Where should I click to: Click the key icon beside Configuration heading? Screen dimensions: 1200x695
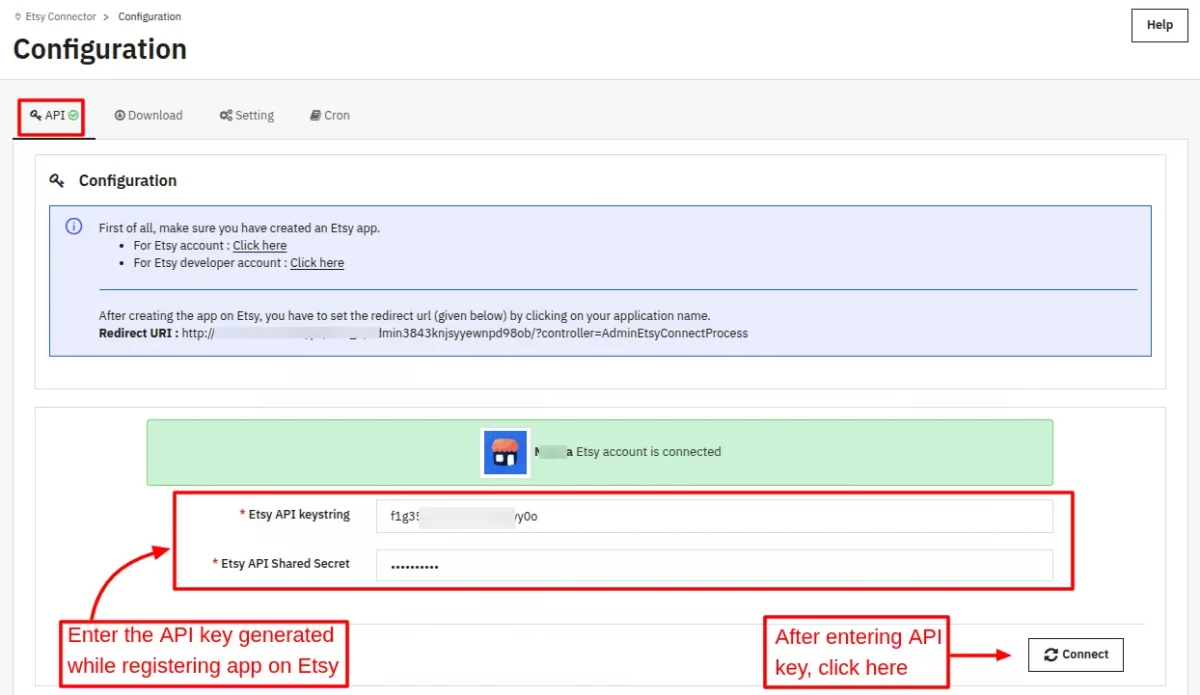(58, 181)
